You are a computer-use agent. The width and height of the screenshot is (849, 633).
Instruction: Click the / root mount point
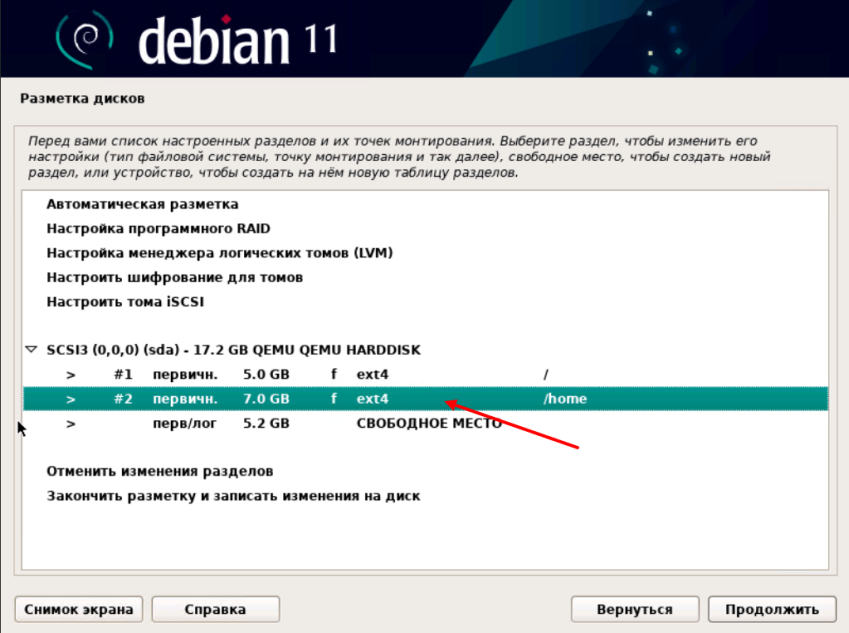(546, 375)
